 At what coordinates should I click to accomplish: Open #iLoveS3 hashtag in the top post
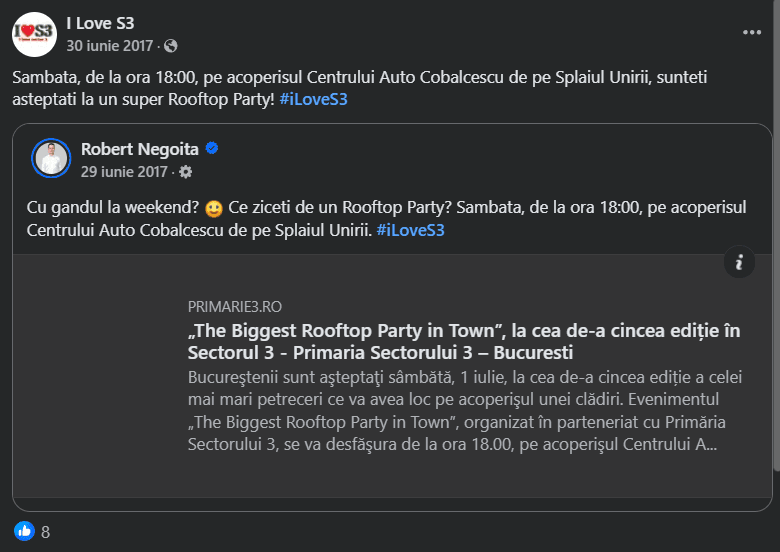click(313, 99)
